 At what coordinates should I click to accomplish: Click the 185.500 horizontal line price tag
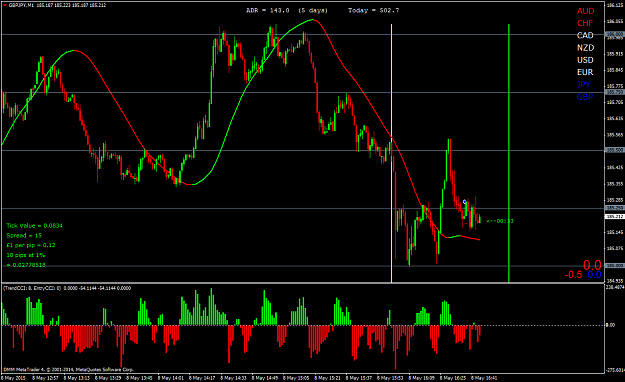[615, 150]
